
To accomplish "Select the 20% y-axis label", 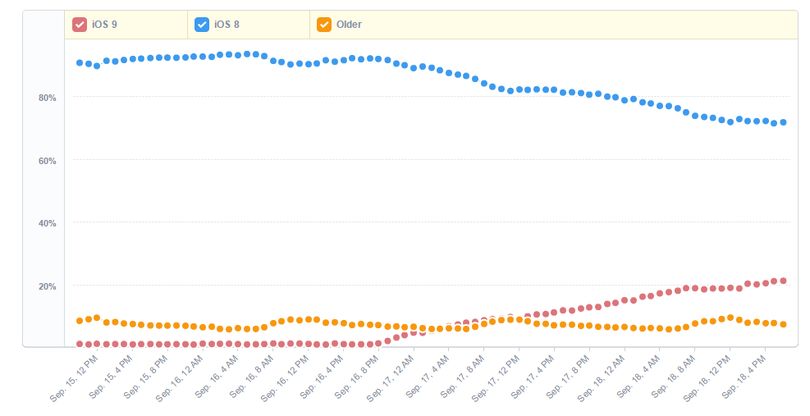I will pyautogui.click(x=47, y=286).
